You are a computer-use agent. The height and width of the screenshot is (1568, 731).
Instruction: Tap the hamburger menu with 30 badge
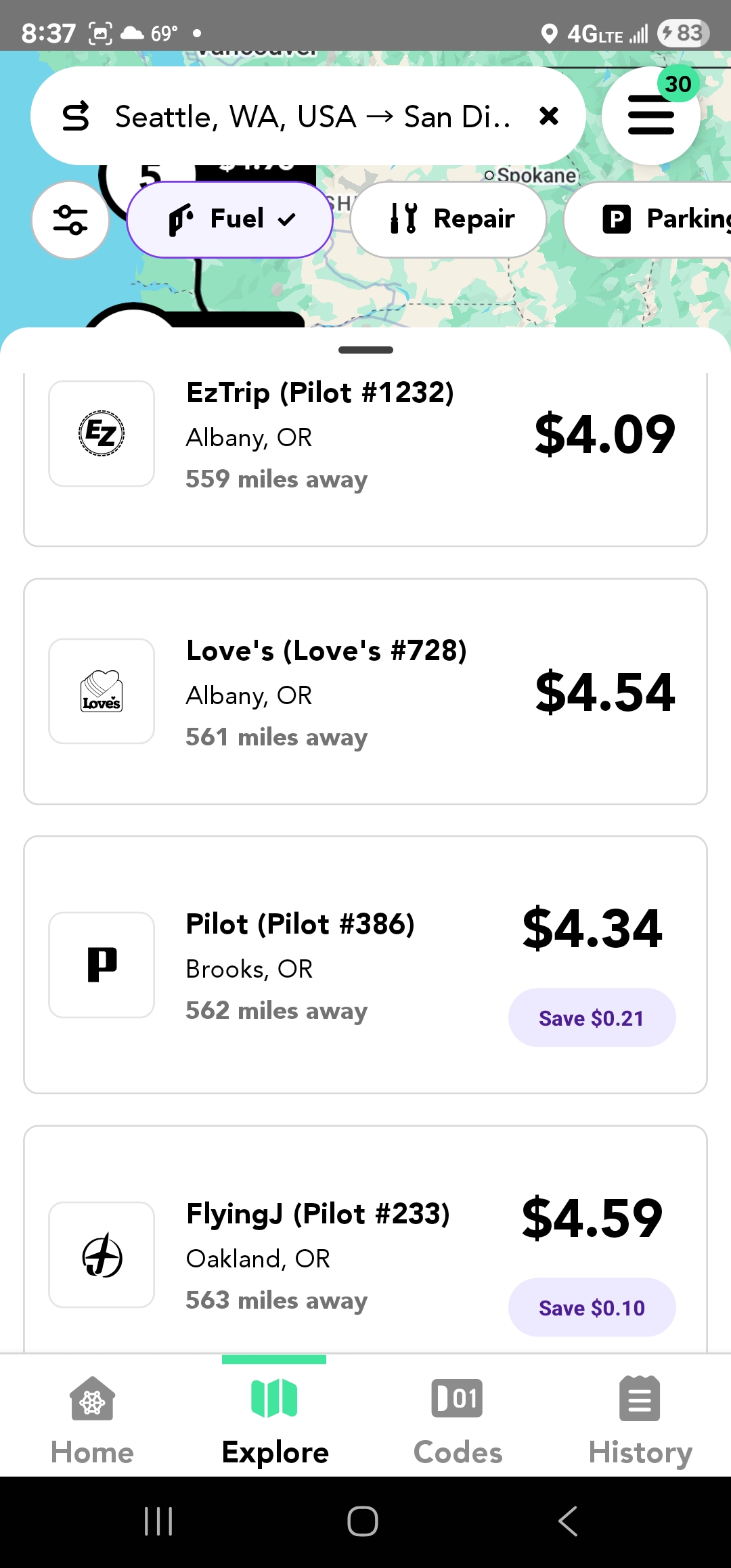[650, 116]
